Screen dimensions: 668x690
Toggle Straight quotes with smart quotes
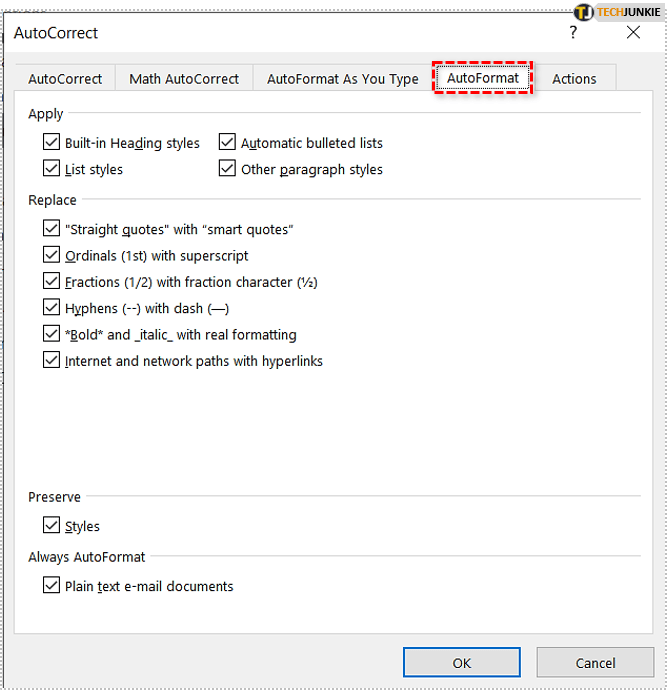coord(52,229)
